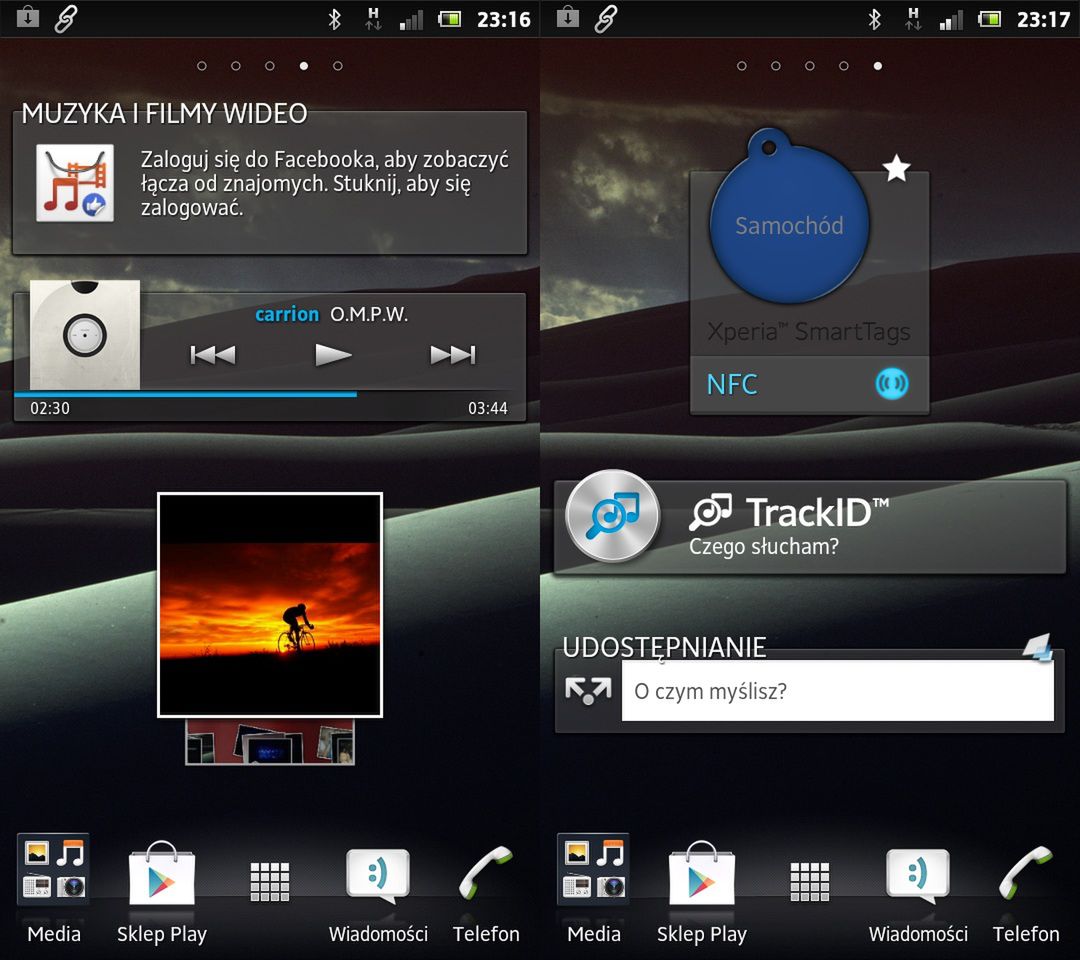This screenshot has height=960, width=1080.
Task: Tap download notification icon, left status bar
Action: point(28,17)
